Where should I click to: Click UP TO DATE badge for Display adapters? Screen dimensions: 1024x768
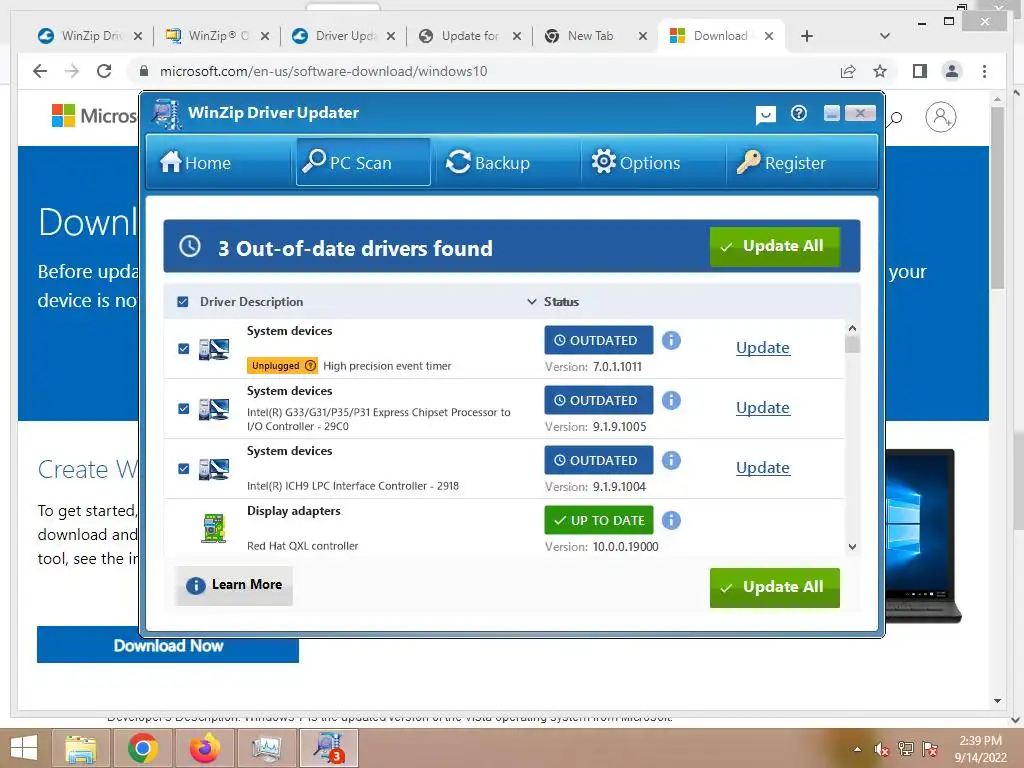(x=598, y=520)
